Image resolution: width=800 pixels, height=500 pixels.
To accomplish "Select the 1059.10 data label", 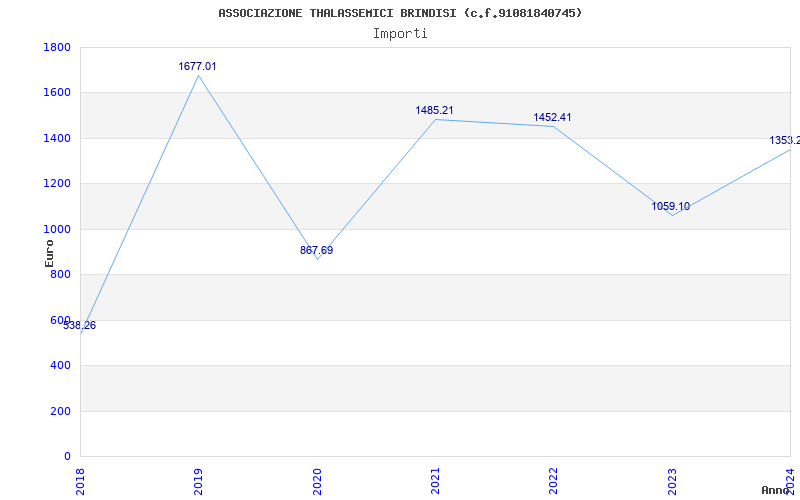I will (x=671, y=207).
